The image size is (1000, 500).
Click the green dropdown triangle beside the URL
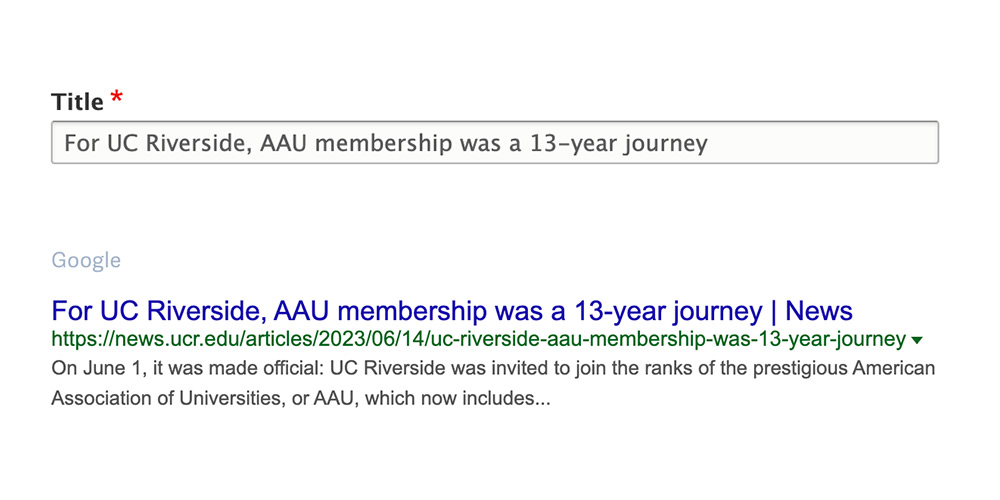(917, 341)
